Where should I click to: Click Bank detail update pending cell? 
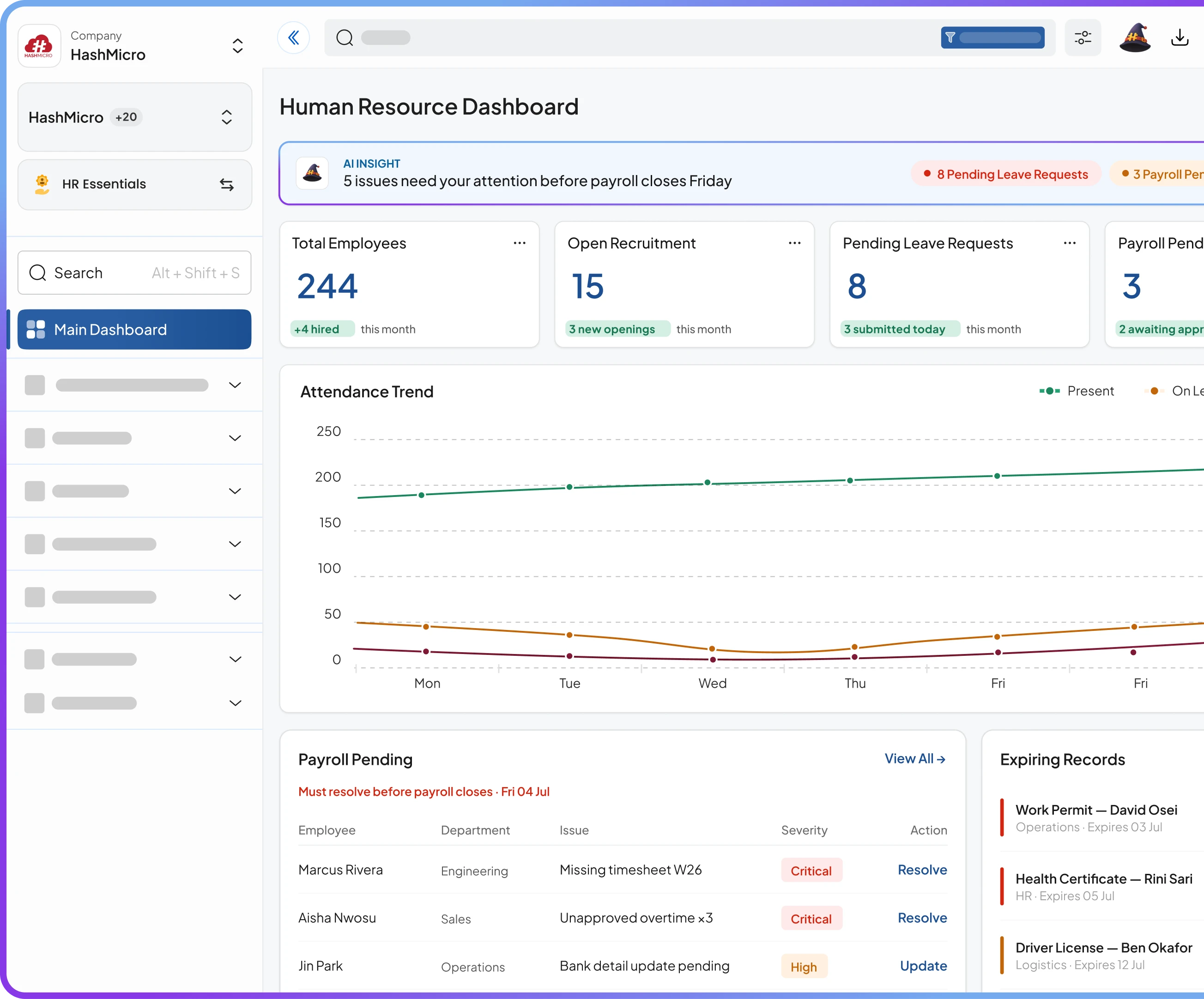(x=644, y=966)
